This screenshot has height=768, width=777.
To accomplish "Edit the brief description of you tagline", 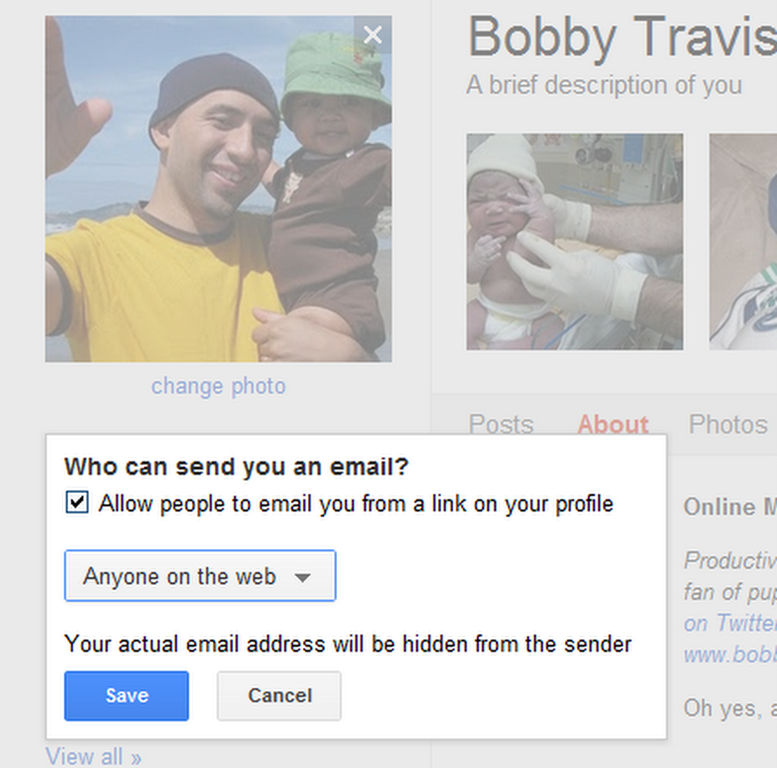I will point(604,86).
